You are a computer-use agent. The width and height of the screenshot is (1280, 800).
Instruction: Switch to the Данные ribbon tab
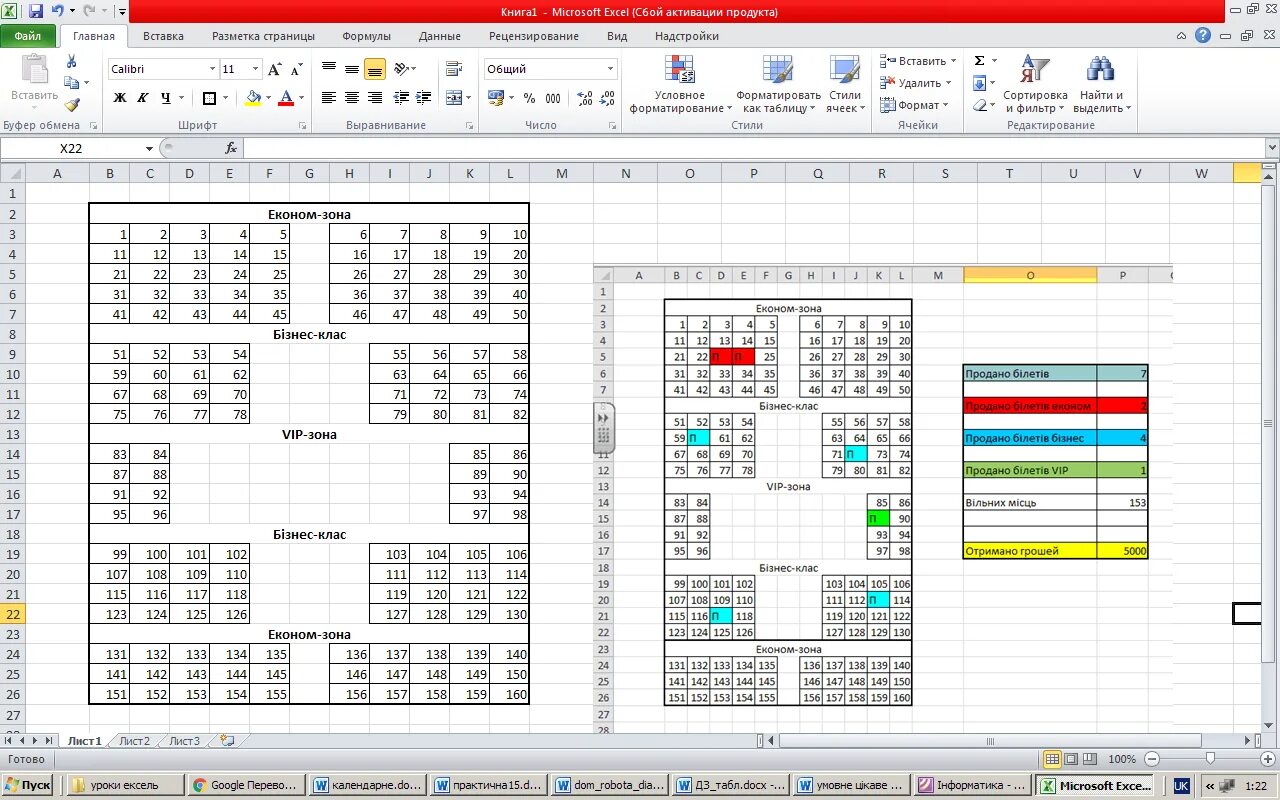click(440, 36)
